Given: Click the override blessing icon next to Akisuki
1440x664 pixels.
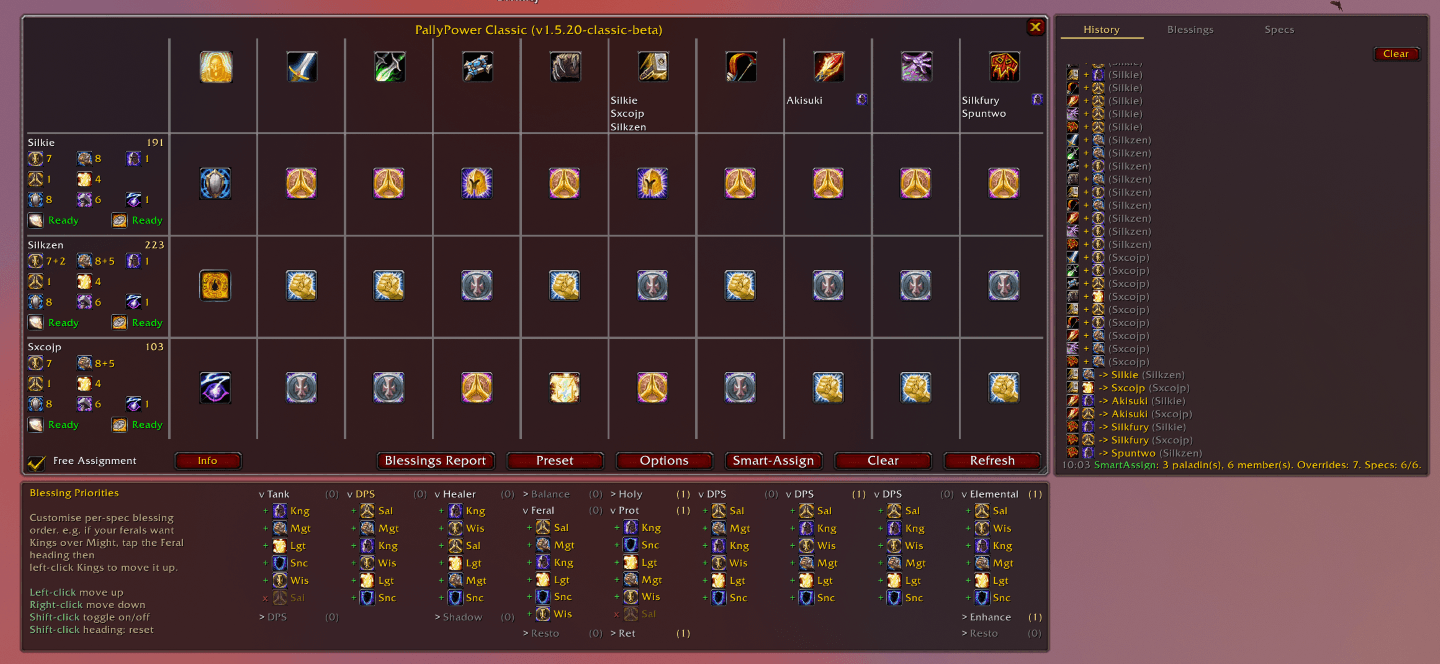Looking at the screenshot, I should (862, 99).
